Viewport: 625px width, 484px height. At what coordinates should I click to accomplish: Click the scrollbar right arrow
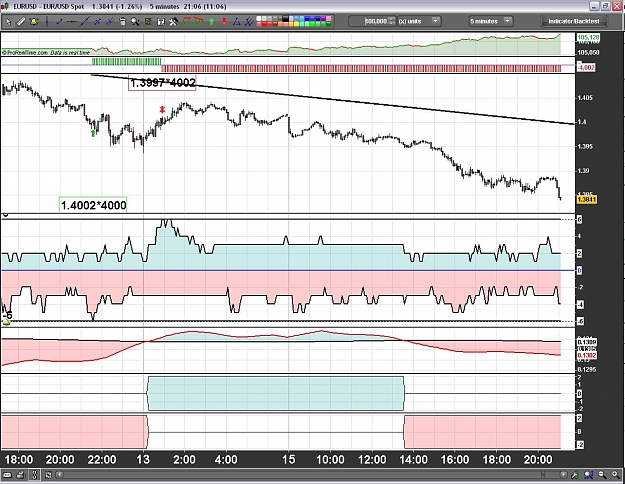[x=563, y=474]
